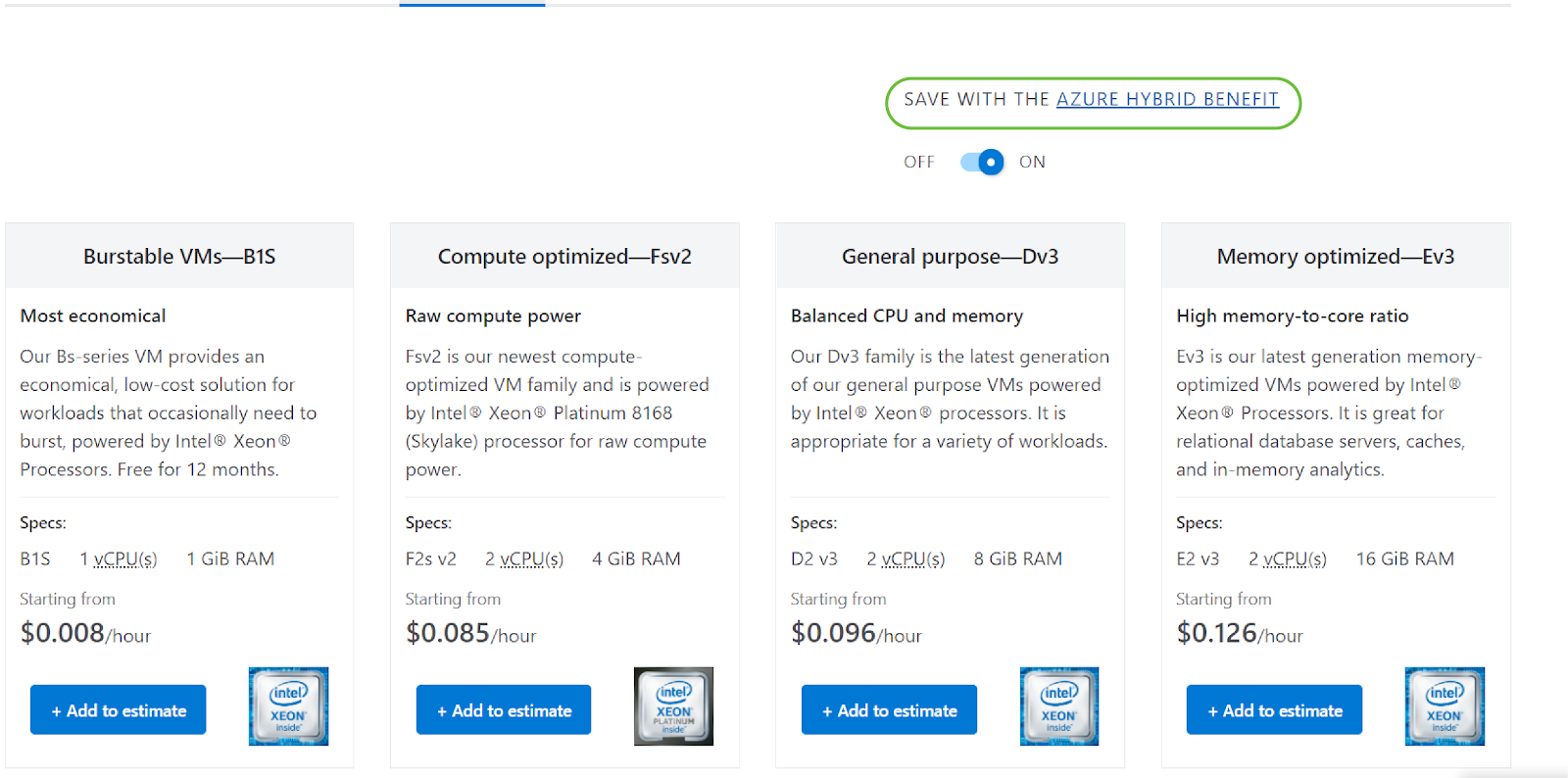The image size is (1568, 778).
Task: Open the Azure Hybrid Benefit link
Action: [1167, 99]
